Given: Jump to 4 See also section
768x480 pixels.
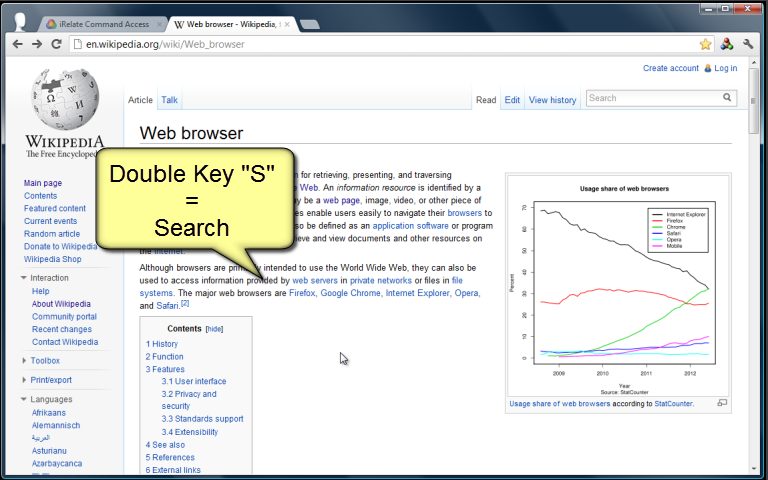Looking at the screenshot, I should pyautogui.click(x=165, y=445).
